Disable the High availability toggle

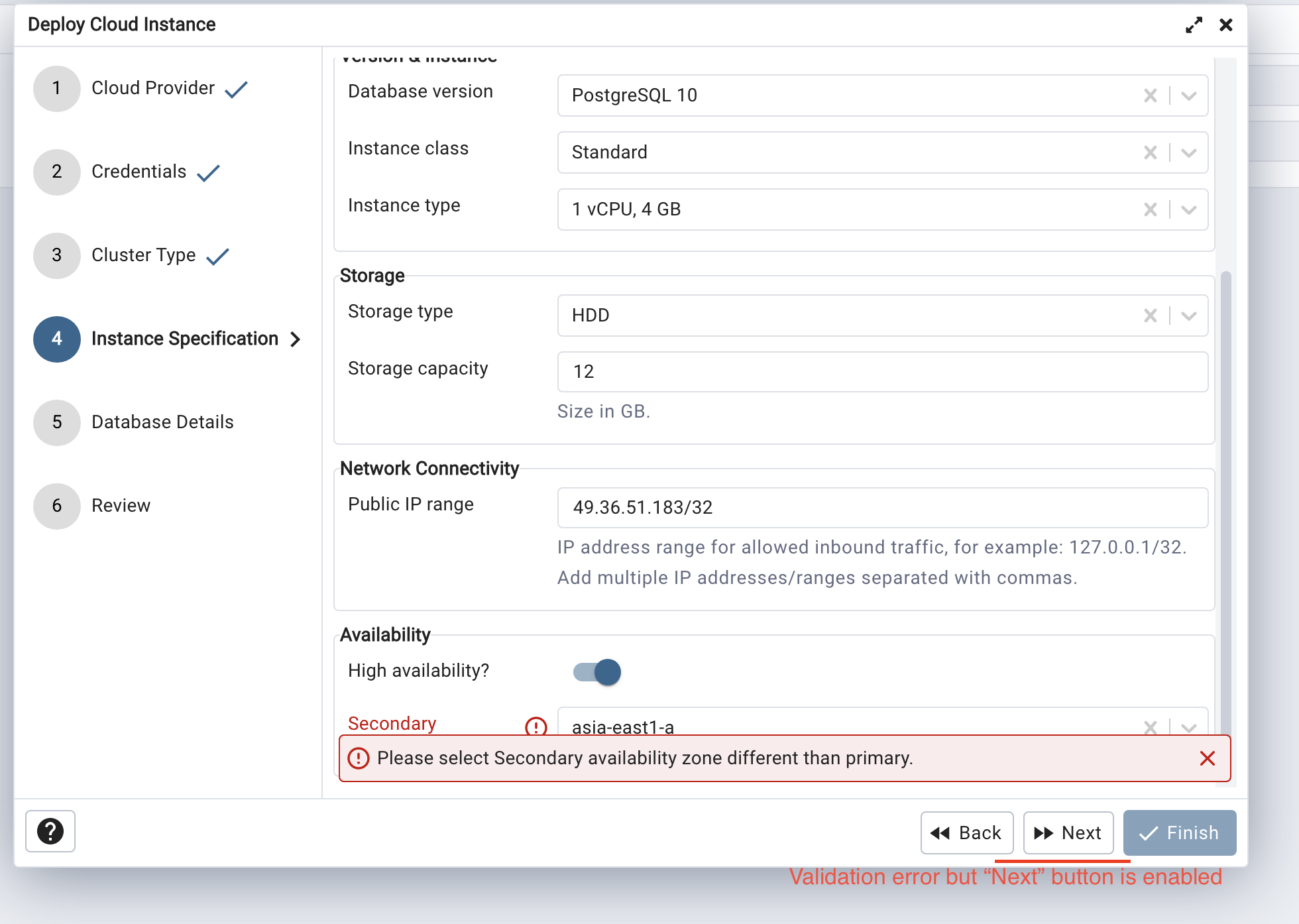pyautogui.click(x=596, y=671)
